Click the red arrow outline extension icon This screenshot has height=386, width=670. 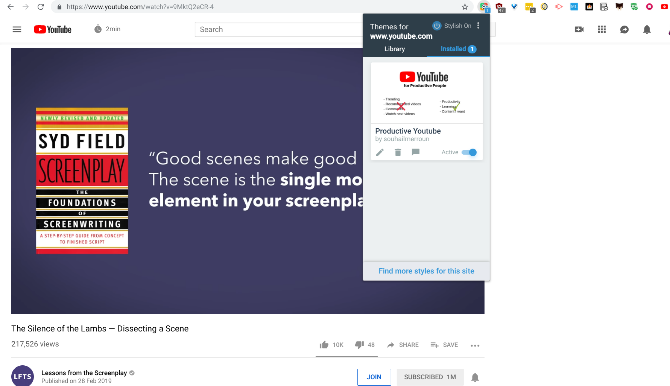559,7
